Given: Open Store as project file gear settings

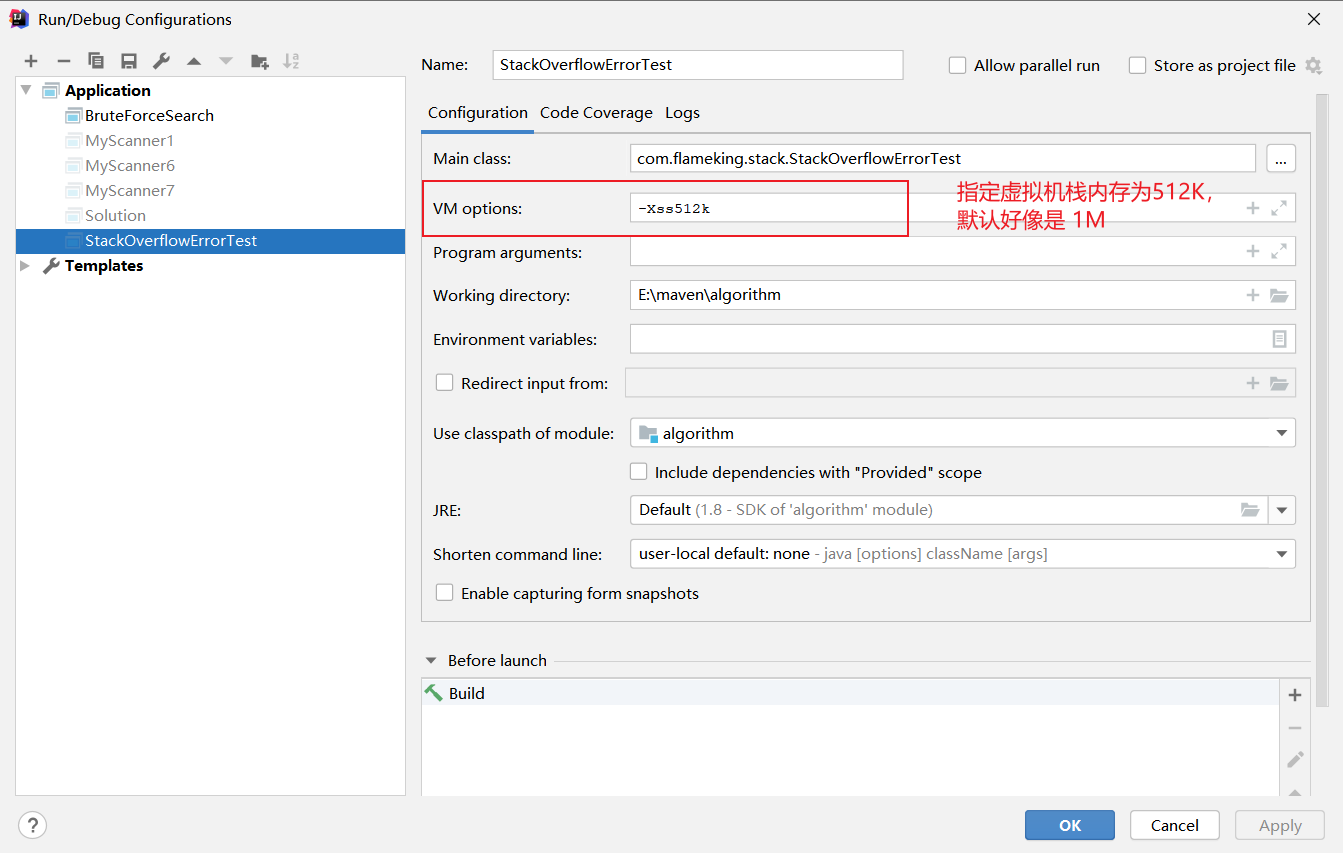Looking at the screenshot, I should tap(1313, 66).
